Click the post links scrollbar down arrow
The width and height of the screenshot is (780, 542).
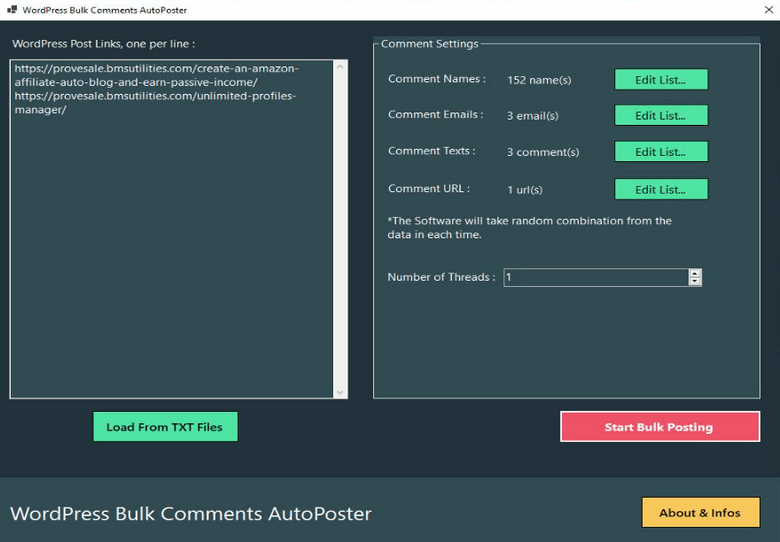(340, 392)
